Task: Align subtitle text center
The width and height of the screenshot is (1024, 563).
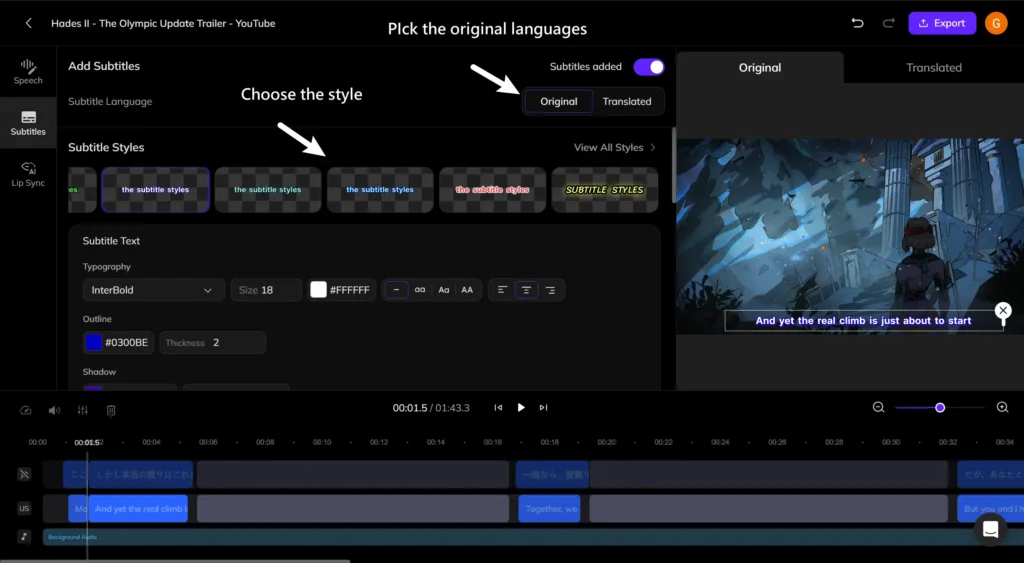Action: 526,290
